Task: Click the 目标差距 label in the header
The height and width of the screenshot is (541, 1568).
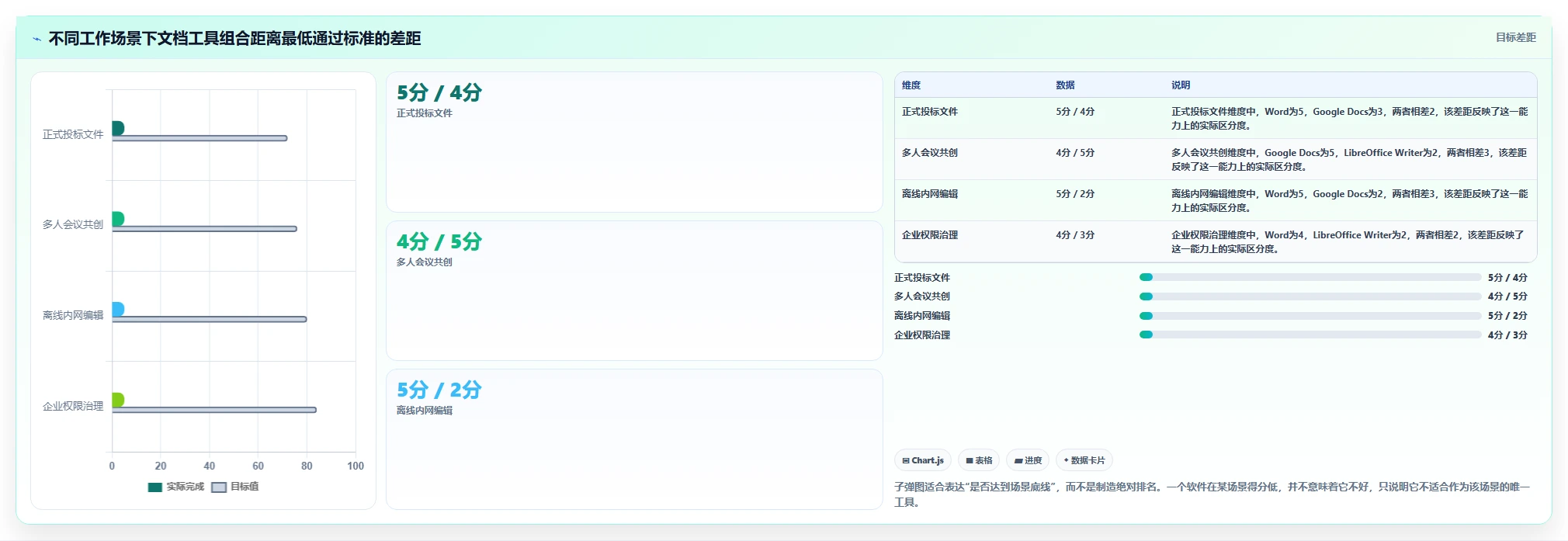Action: tap(1515, 37)
